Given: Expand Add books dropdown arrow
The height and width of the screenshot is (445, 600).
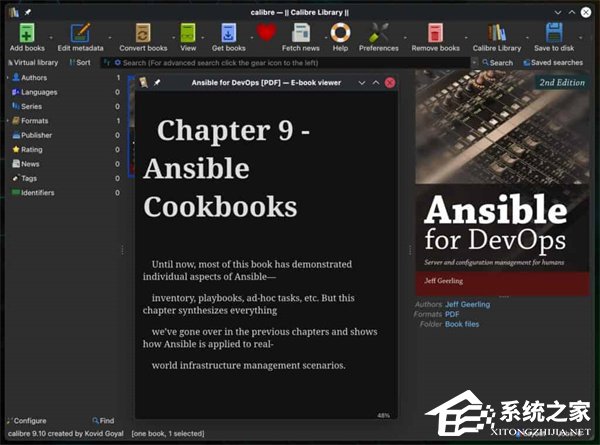Looking at the screenshot, I should 51,37.
